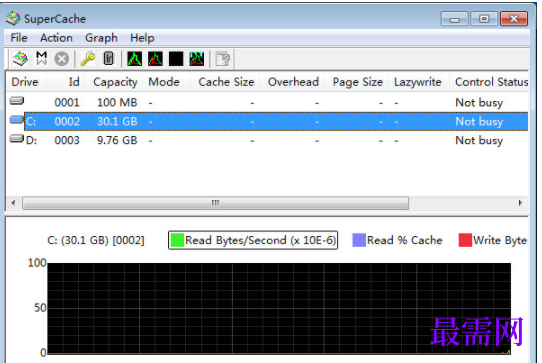Click the solid black graph toolbar icon
Viewport: 542px width, 363px height.
[176, 59]
